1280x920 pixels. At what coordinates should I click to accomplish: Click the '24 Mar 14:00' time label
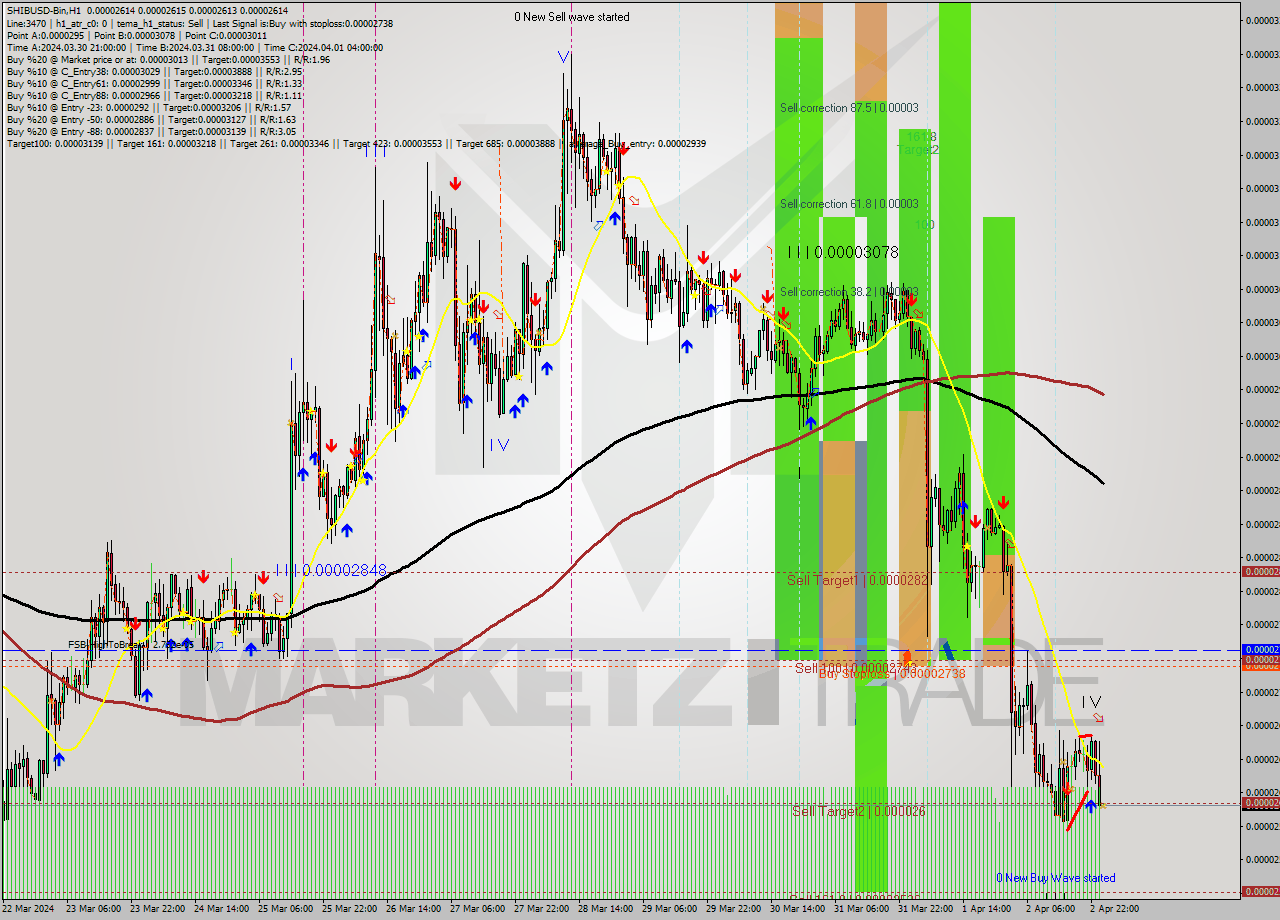[223, 909]
